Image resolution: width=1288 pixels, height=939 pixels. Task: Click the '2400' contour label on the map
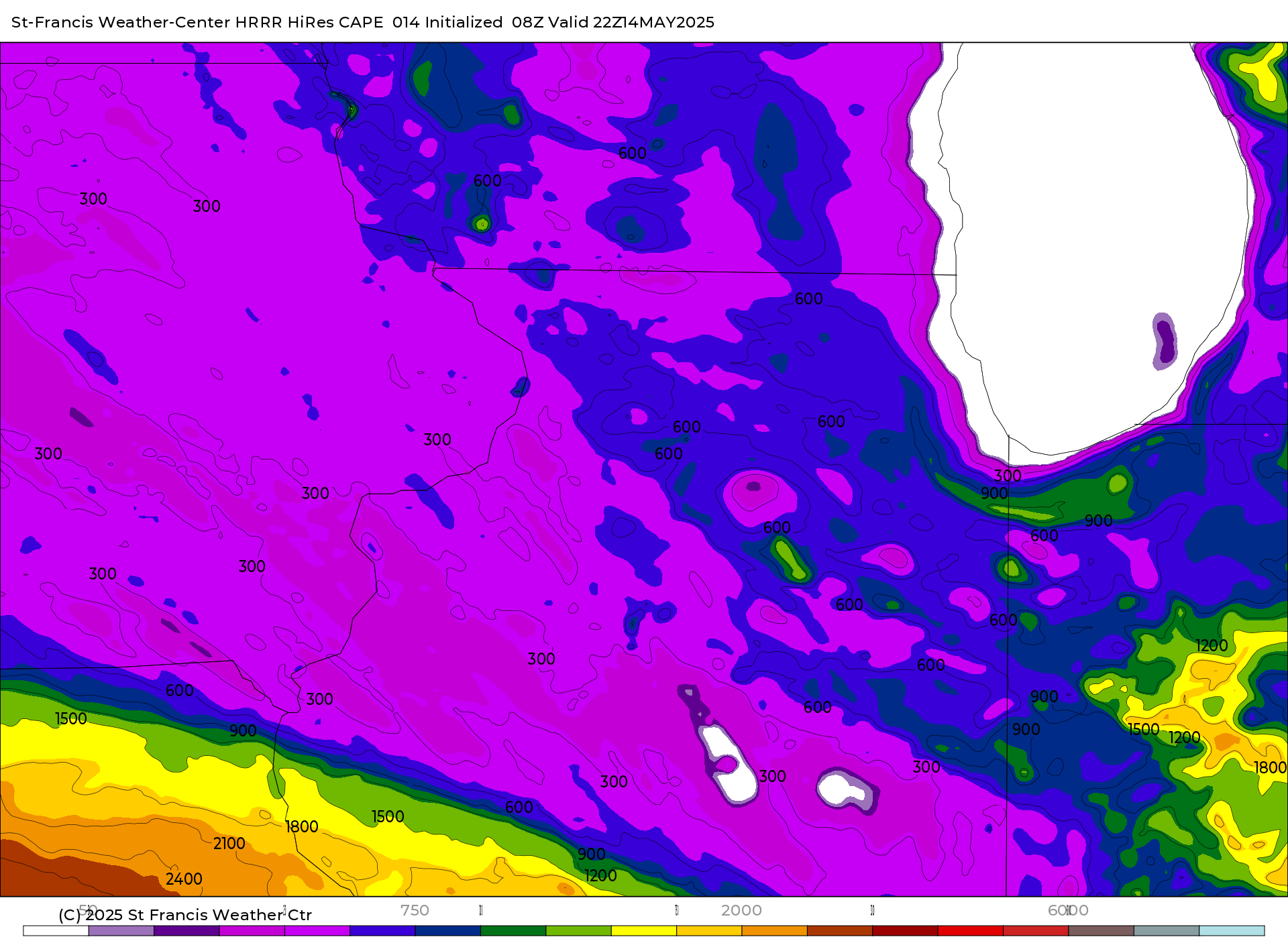click(184, 879)
